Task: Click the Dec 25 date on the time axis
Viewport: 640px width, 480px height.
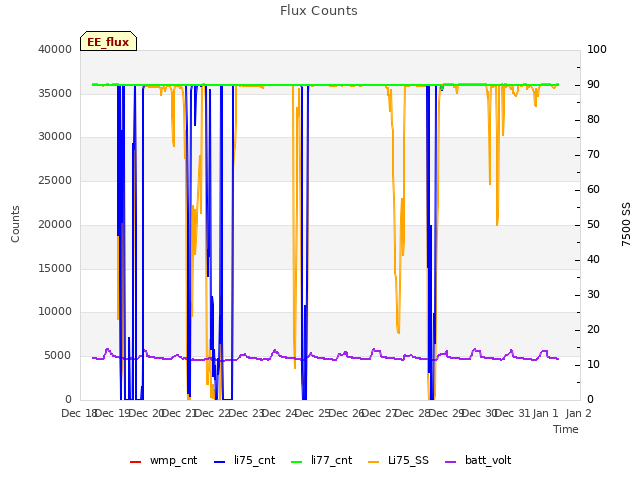Action: (314, 413)
